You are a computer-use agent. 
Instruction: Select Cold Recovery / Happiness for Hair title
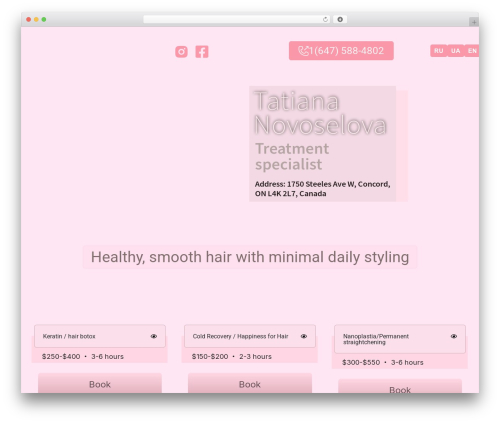pos(240,336)
